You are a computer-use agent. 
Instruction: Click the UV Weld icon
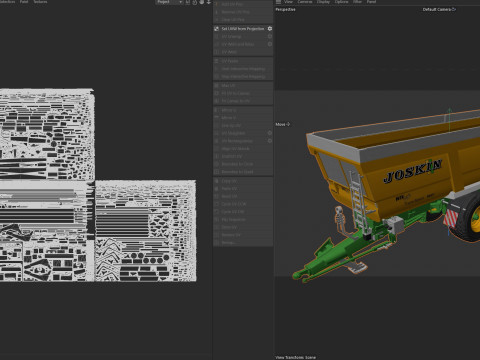(x=216, y=52)
